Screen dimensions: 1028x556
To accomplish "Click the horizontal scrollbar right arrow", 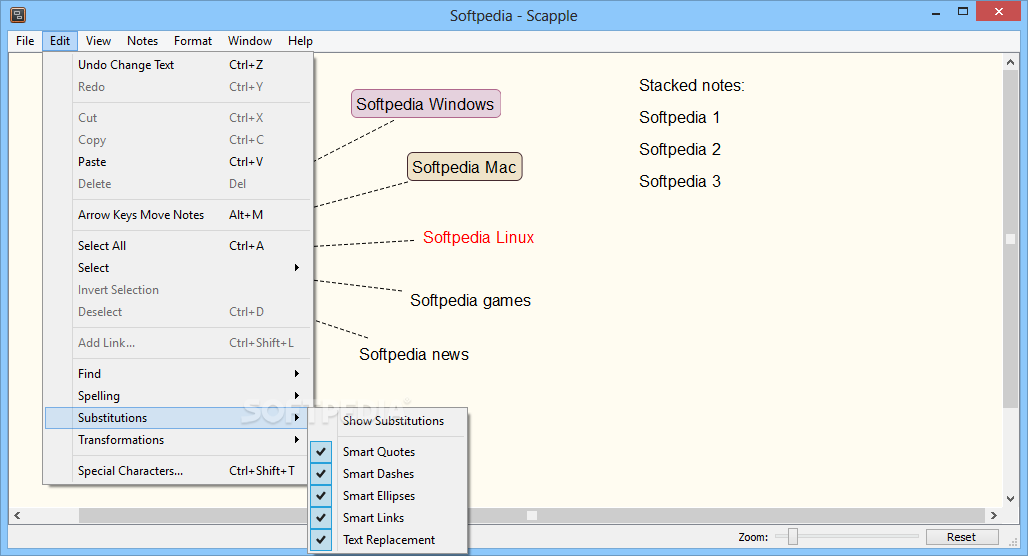I will pyautogui.click(x=994, y=515).
